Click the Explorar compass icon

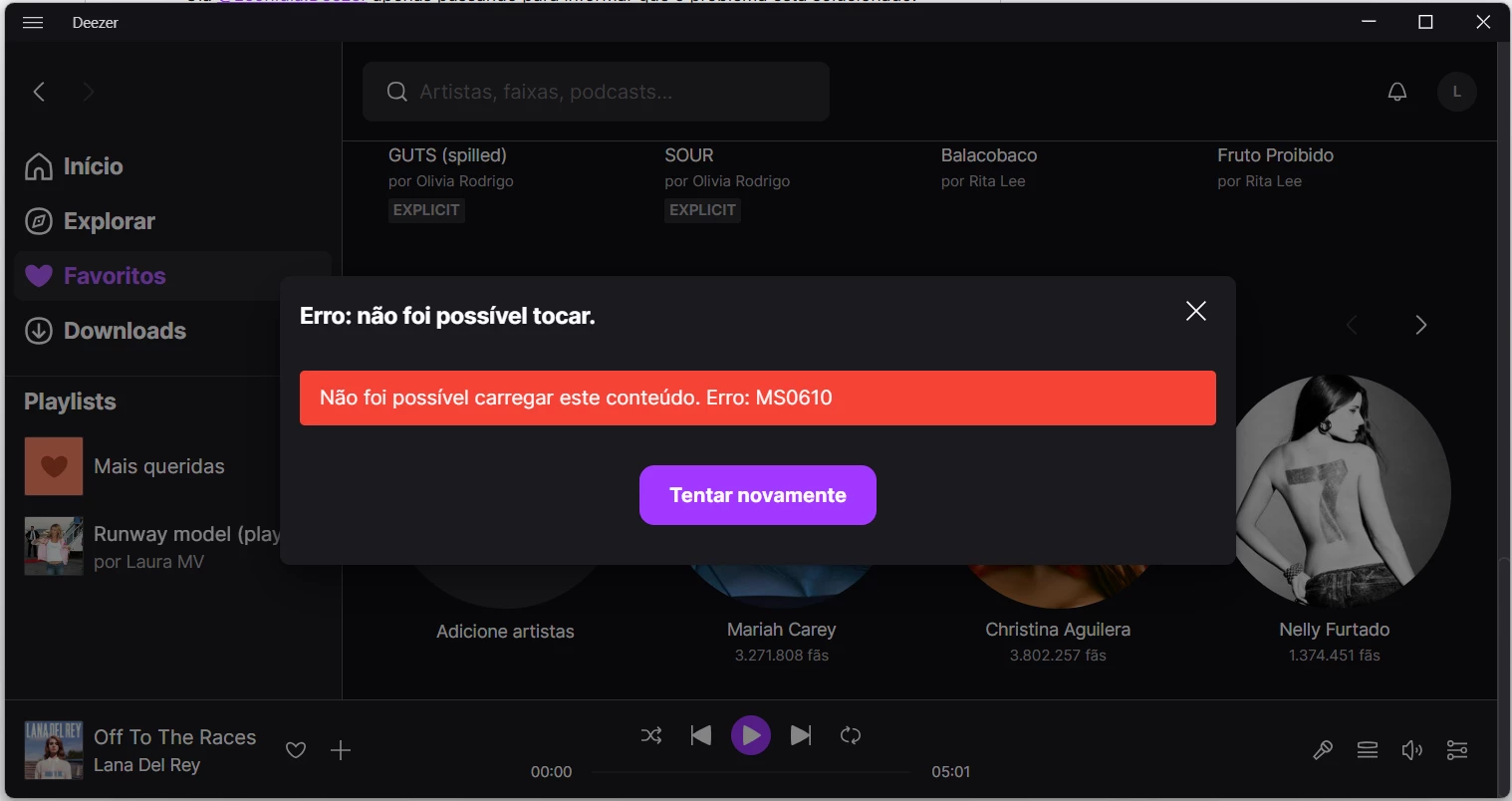point(39,221)
